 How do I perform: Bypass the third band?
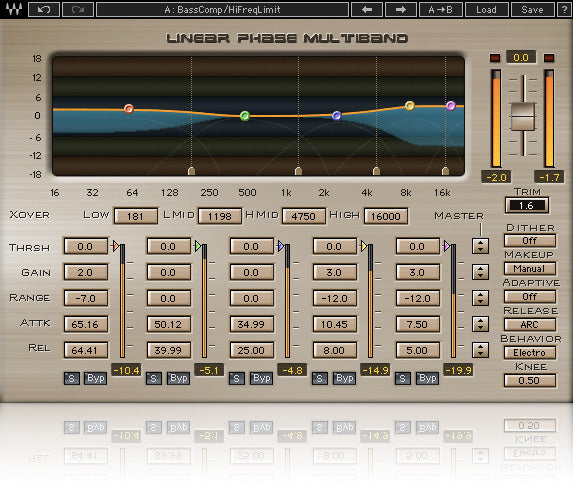(x=262, y=379)
